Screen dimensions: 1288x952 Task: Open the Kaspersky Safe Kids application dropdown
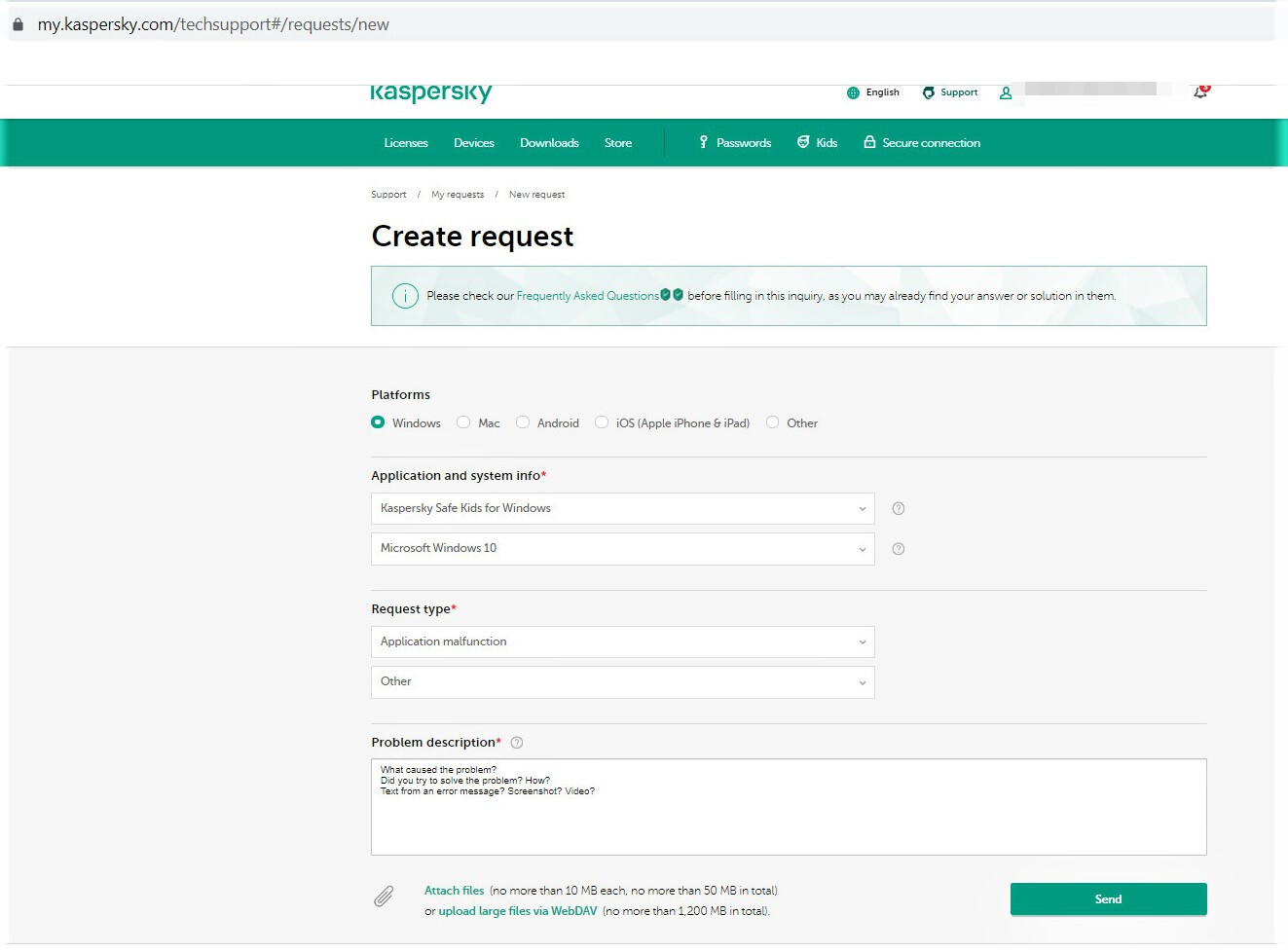622,508
